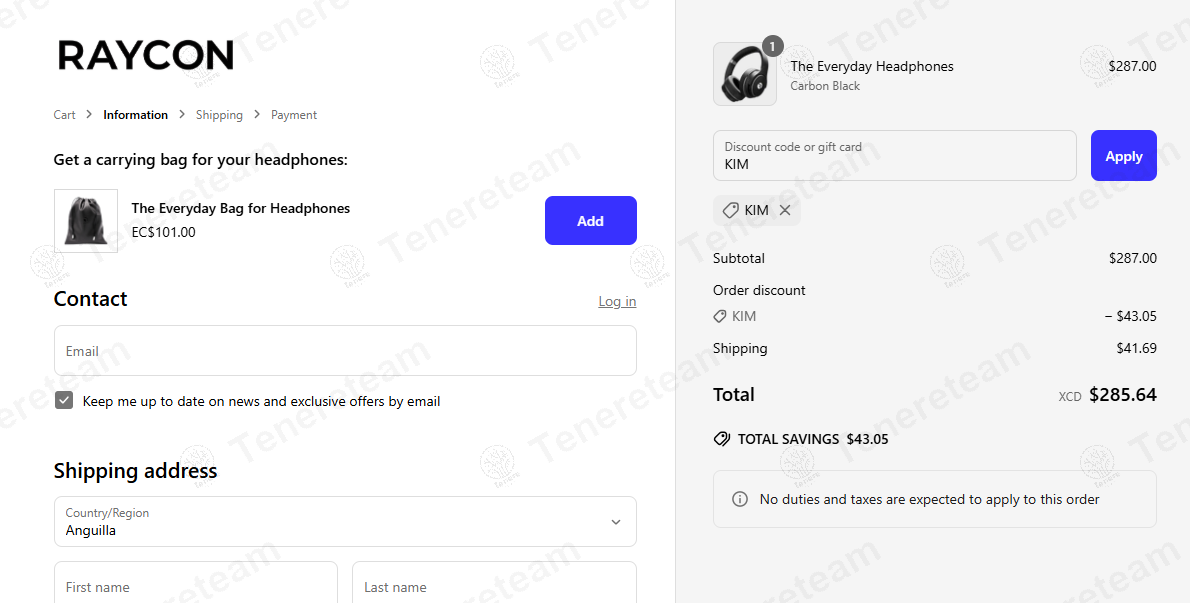Viewport: 1190px width, 603px height.
Task: Click the Information breadcrumb step
Action: coord(135,115)
